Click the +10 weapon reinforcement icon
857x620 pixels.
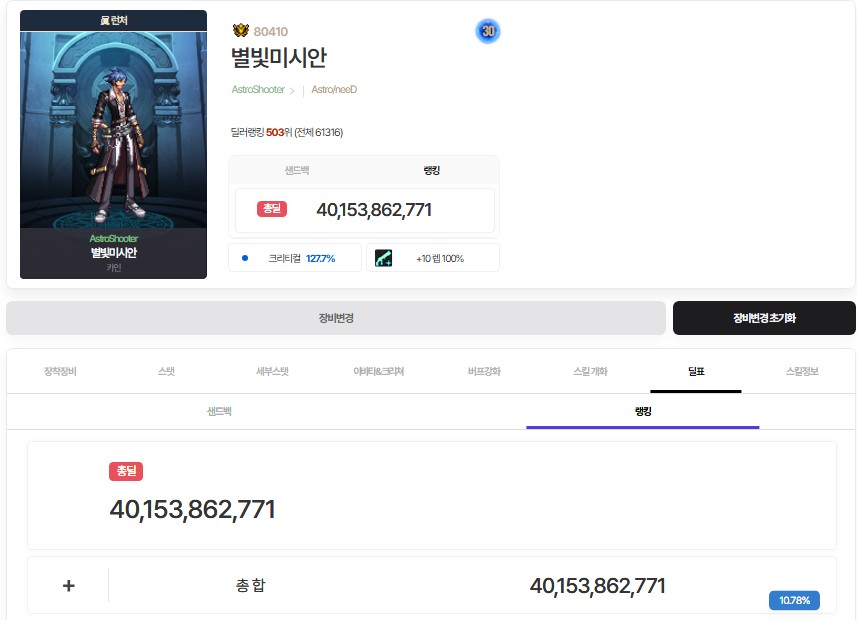tap(383, 258)
